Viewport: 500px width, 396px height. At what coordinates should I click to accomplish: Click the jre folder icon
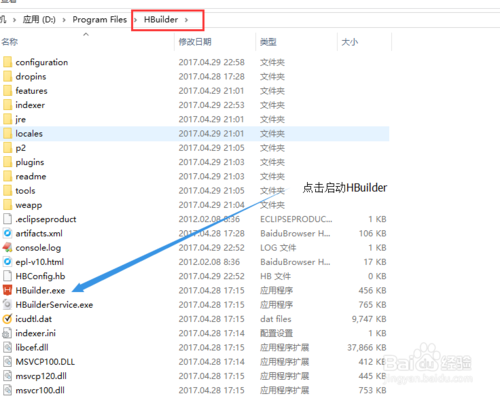[x=7, y=119]
